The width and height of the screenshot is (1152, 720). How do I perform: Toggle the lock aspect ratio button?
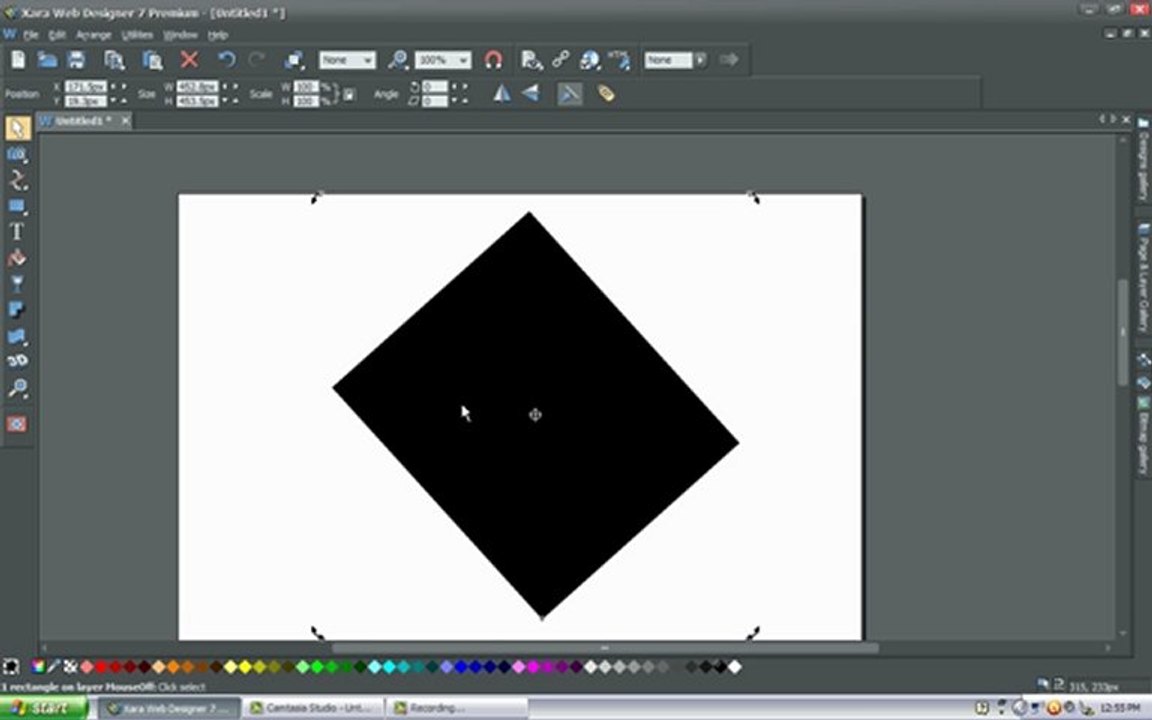pos(350,94)
